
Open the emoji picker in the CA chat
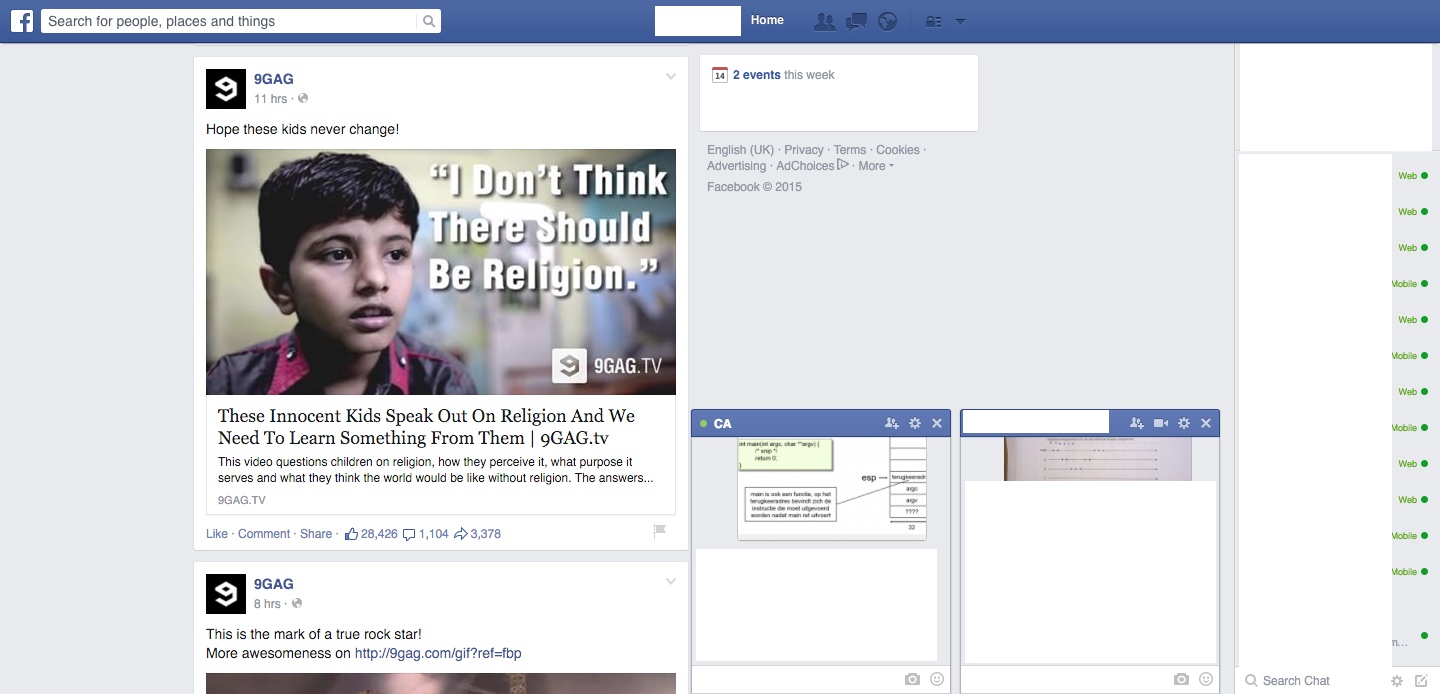pos(937,680)
